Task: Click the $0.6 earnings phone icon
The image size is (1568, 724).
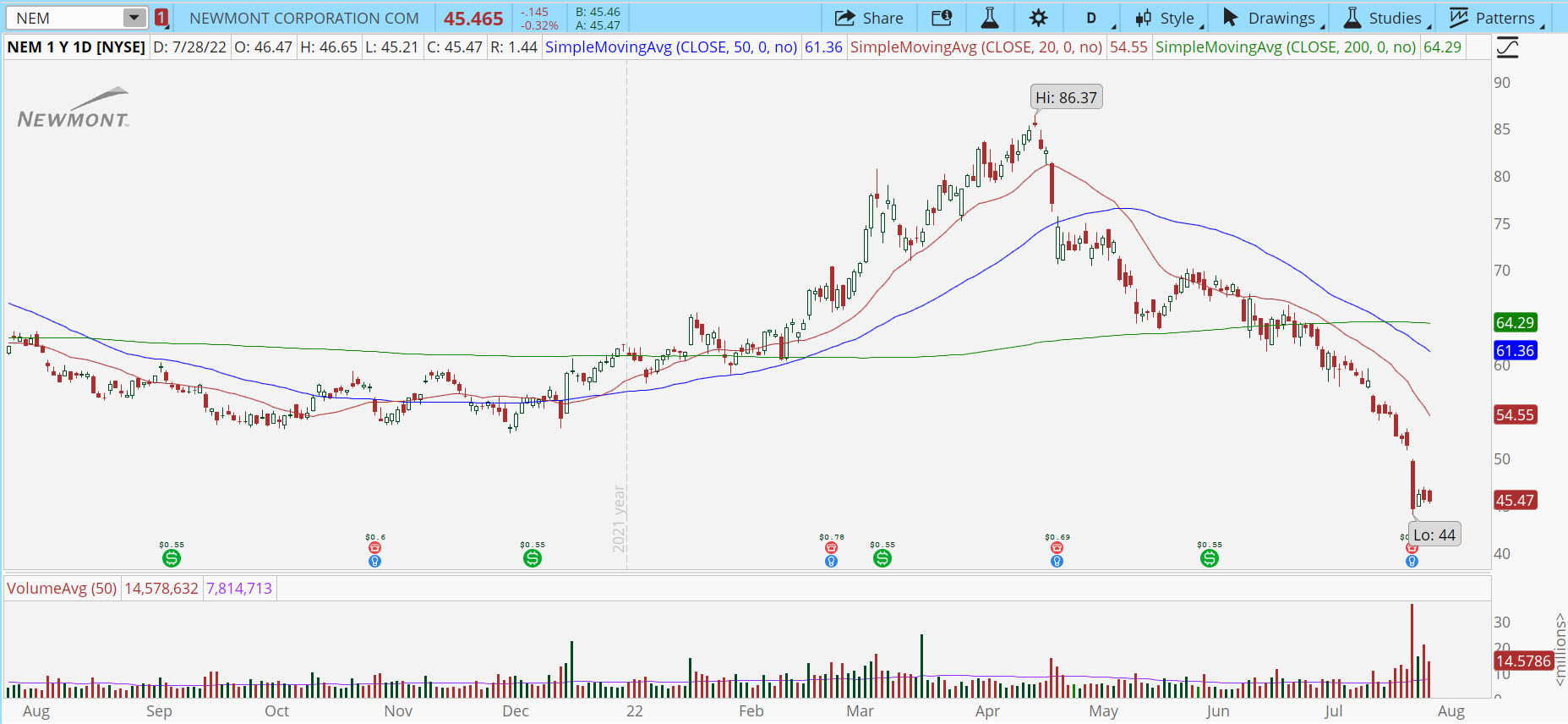Action: coord(374,548)
